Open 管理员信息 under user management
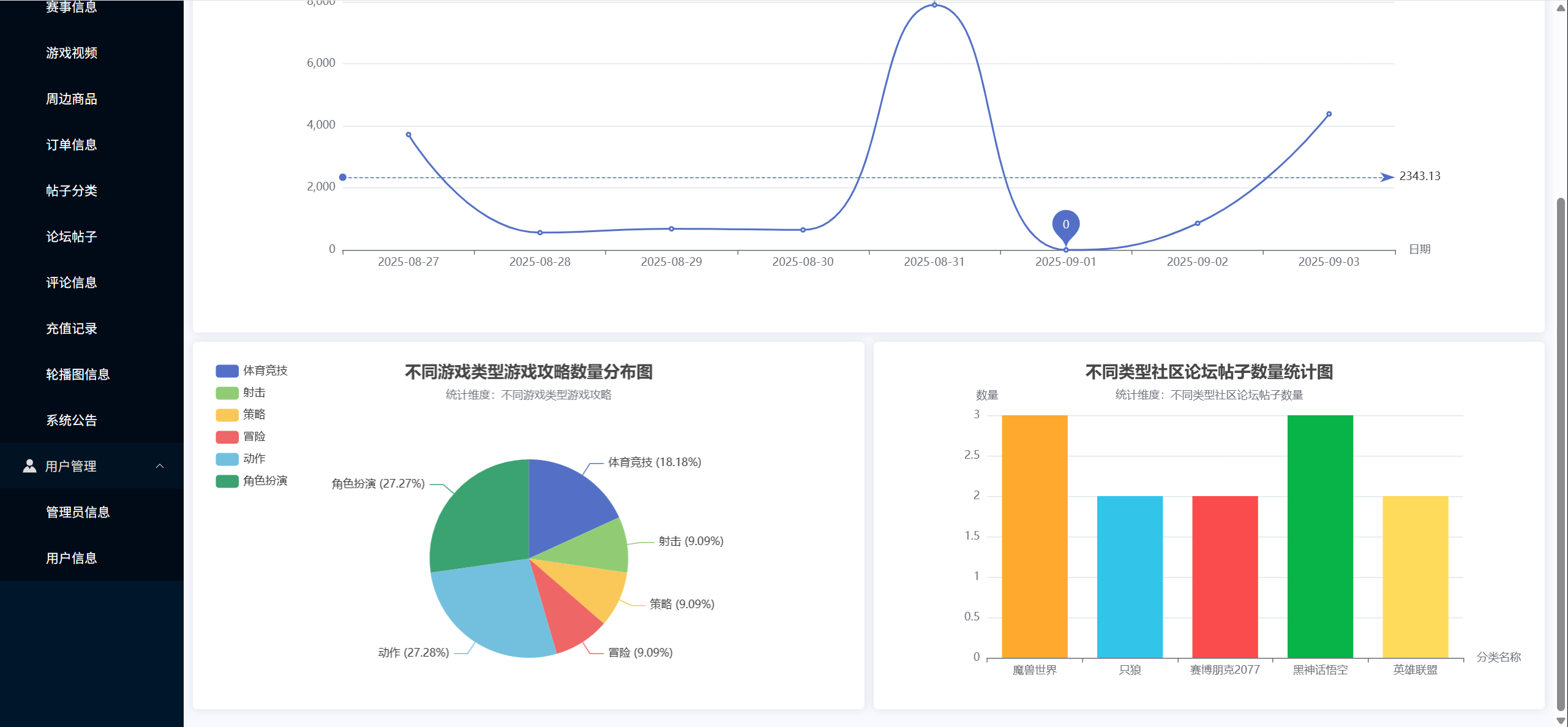The image size is (1568, 727). coord(78,512)
